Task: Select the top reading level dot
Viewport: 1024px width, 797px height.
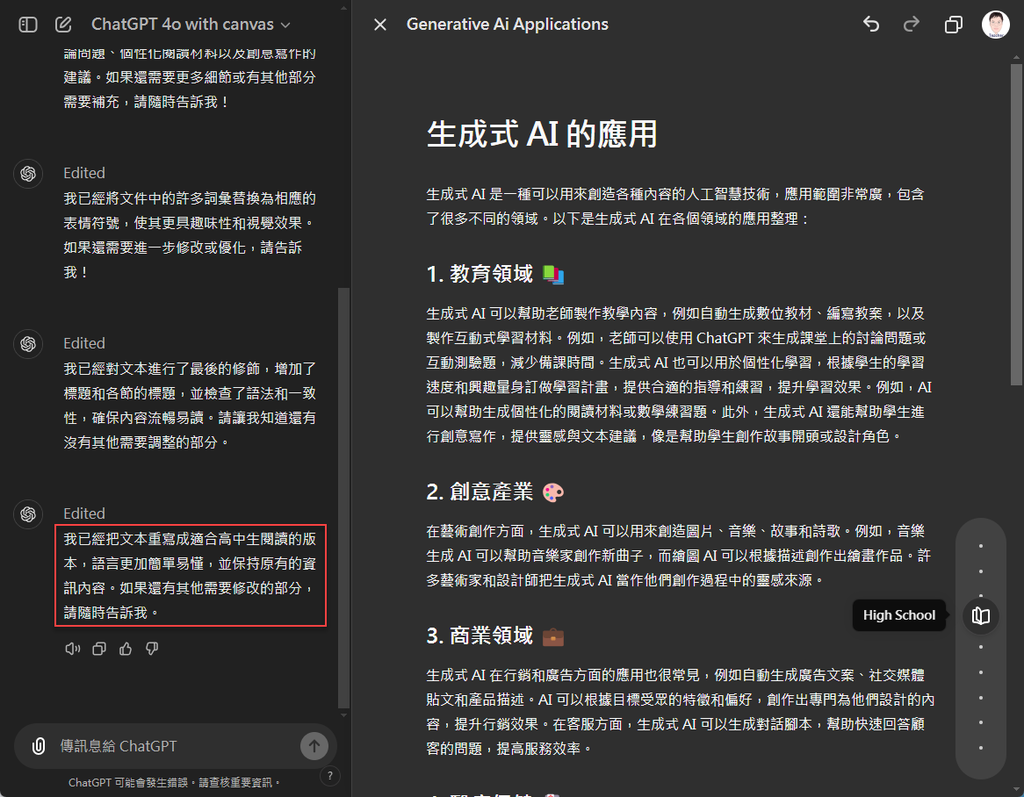Action: [x=980, y=546]
